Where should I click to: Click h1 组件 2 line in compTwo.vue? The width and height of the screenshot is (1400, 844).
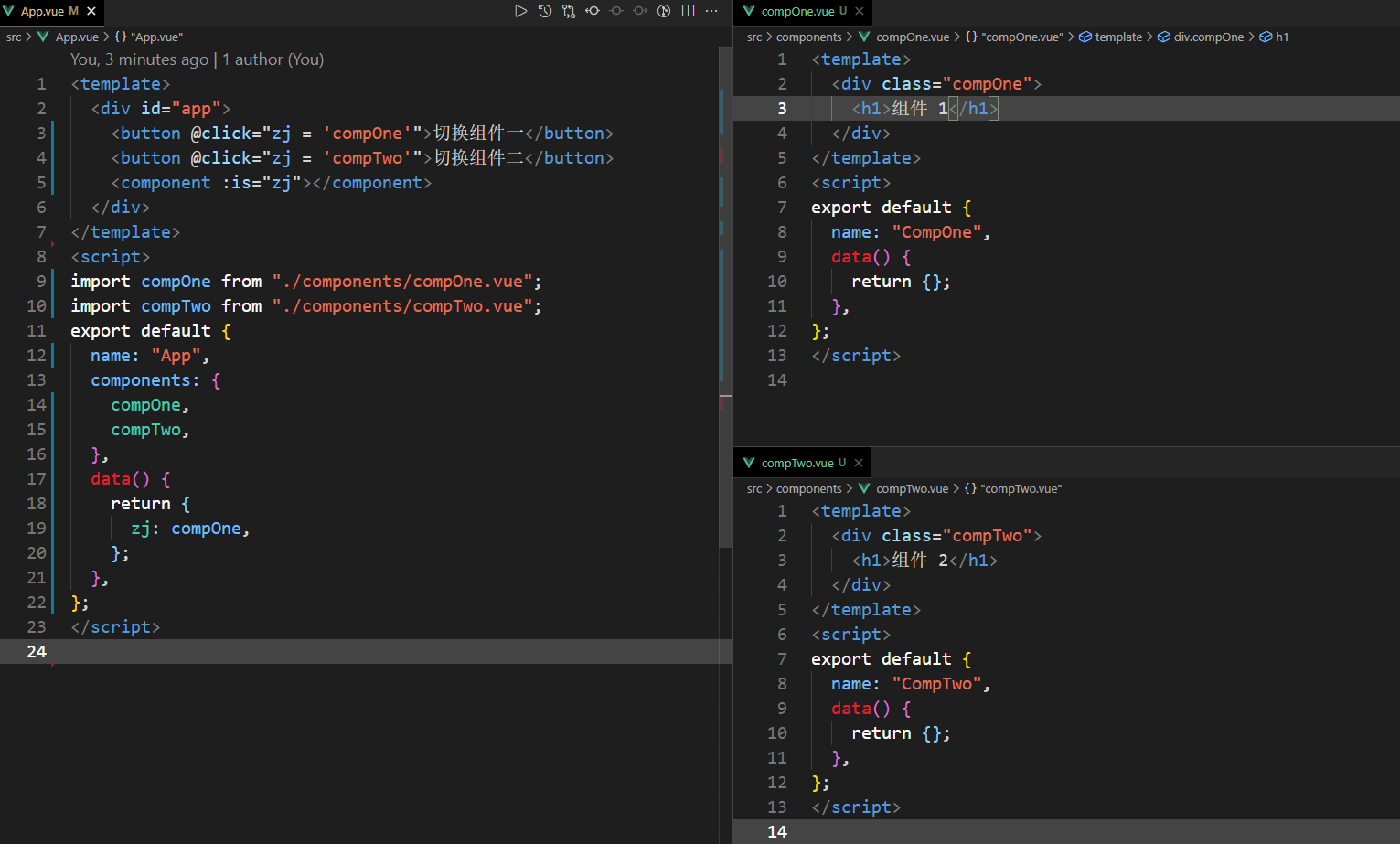pyautogui.click(x=924, y=561)
